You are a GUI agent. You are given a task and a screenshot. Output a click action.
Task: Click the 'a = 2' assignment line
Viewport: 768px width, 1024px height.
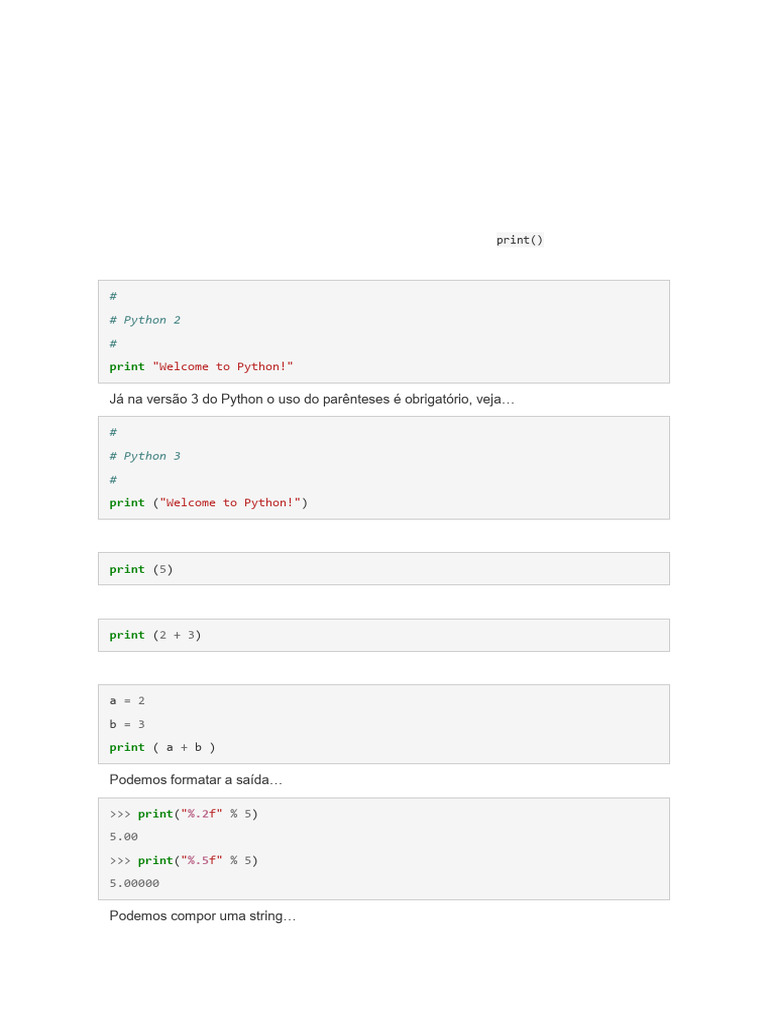(127, 701)
